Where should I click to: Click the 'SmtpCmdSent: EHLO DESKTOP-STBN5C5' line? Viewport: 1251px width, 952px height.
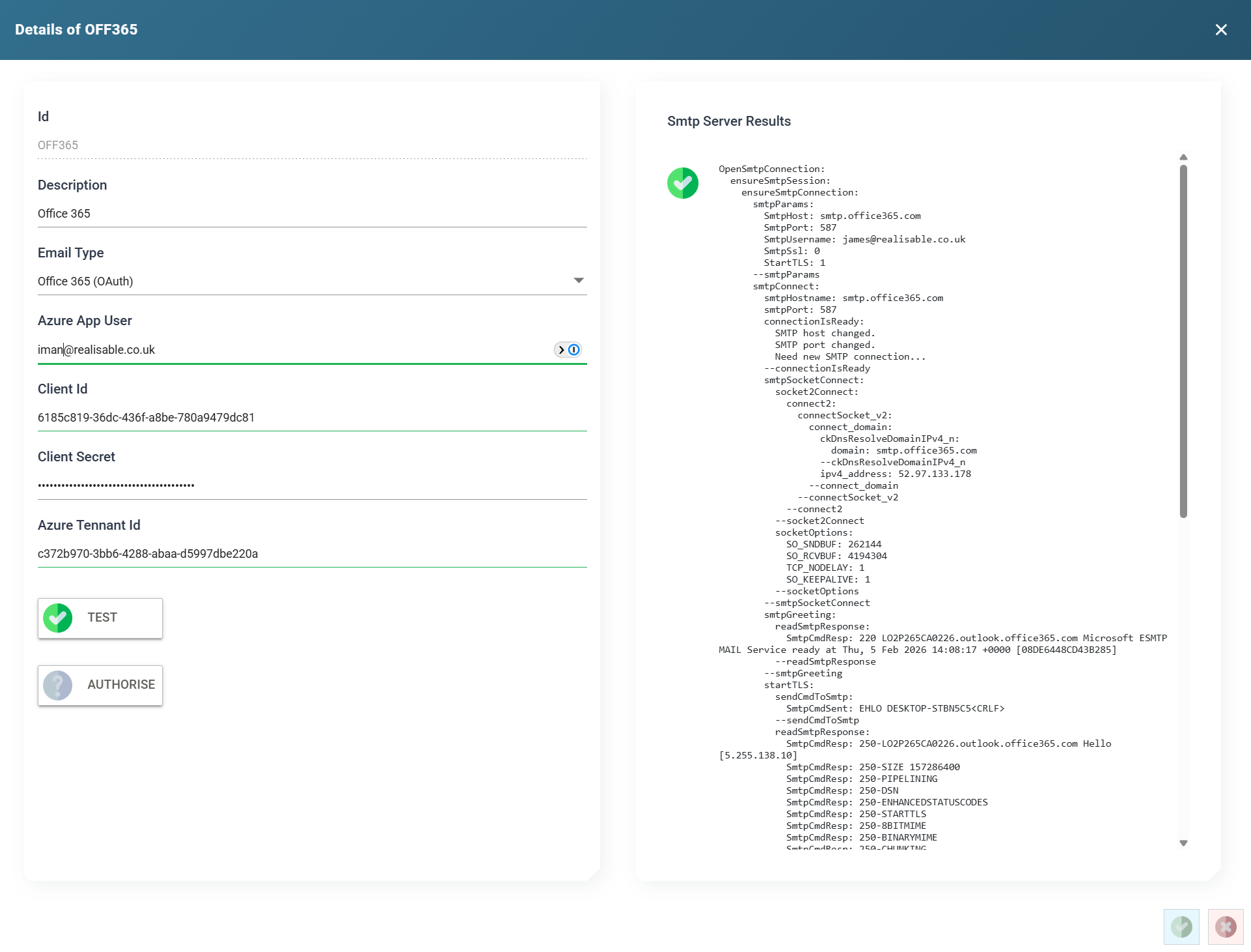[895, 708]
